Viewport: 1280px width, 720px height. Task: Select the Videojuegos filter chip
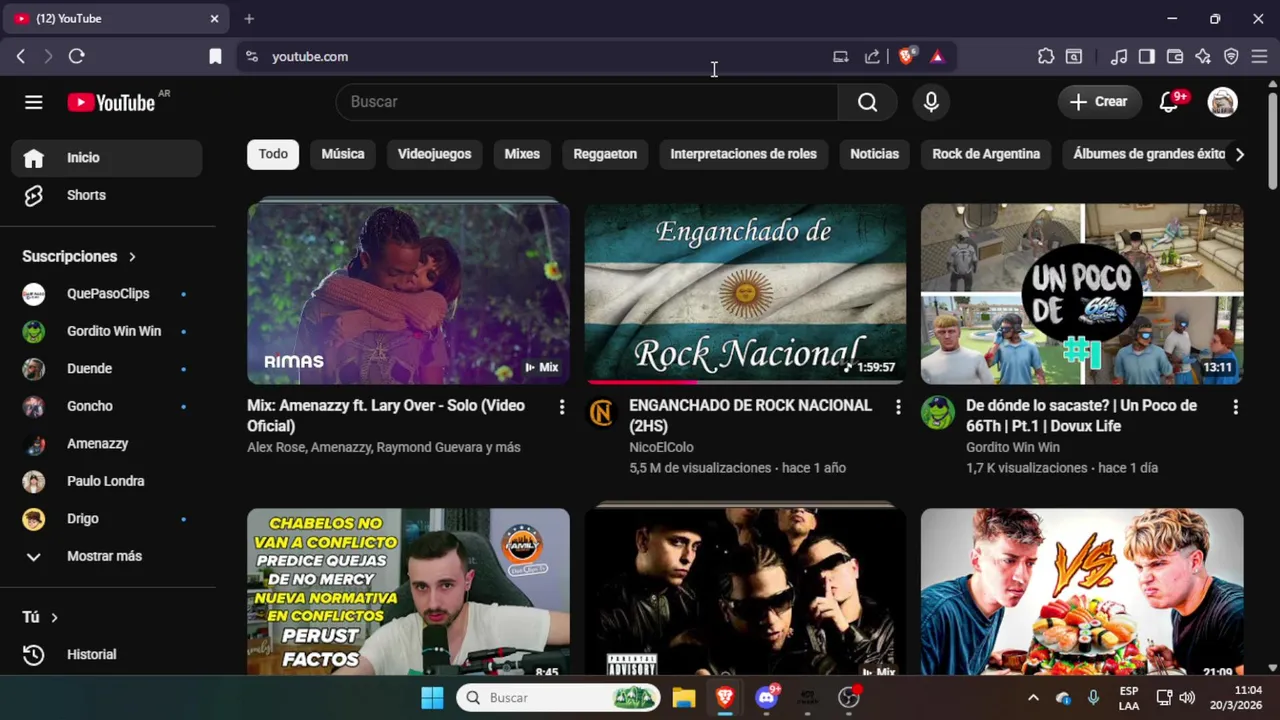[434, 154]
